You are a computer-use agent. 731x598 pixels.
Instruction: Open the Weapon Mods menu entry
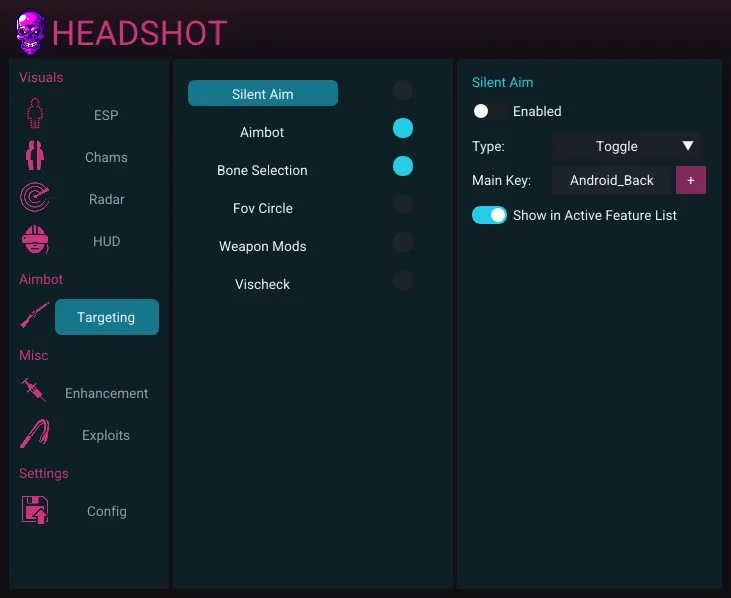tap(262, 246)
